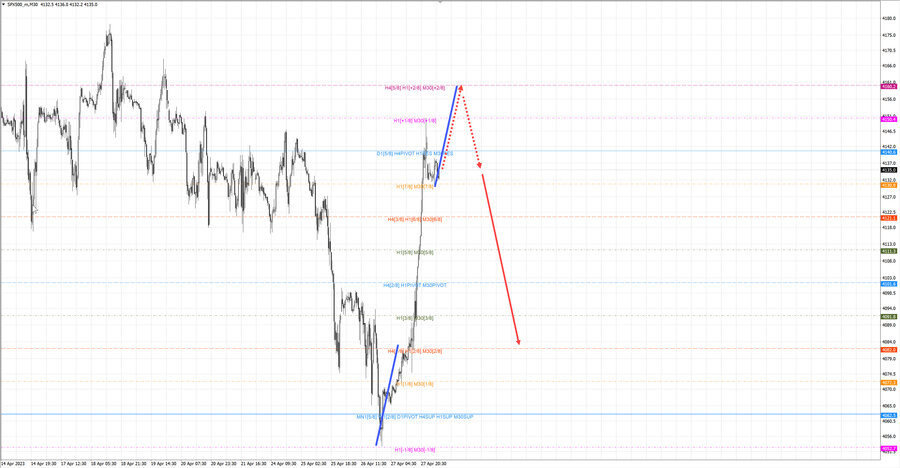Select the H1[1/8] M30[1/8] level label

tap(414, 384)
